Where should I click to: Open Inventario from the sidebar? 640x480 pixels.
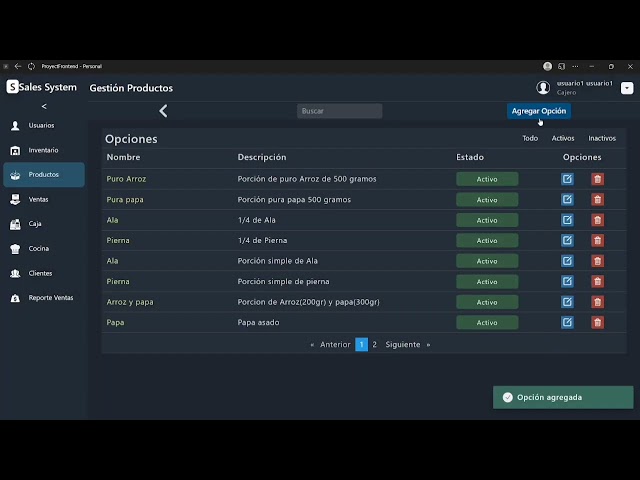click(x=44, y=150)
